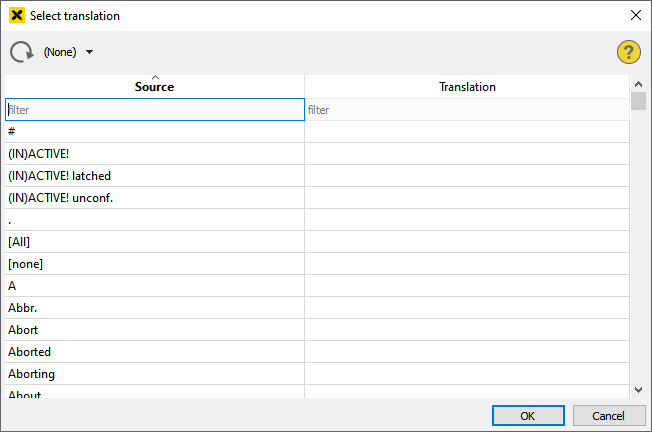Select the '[none]' row
Image resolution: width=652 pixels, height=432 pixels.
tap(317, 264)
